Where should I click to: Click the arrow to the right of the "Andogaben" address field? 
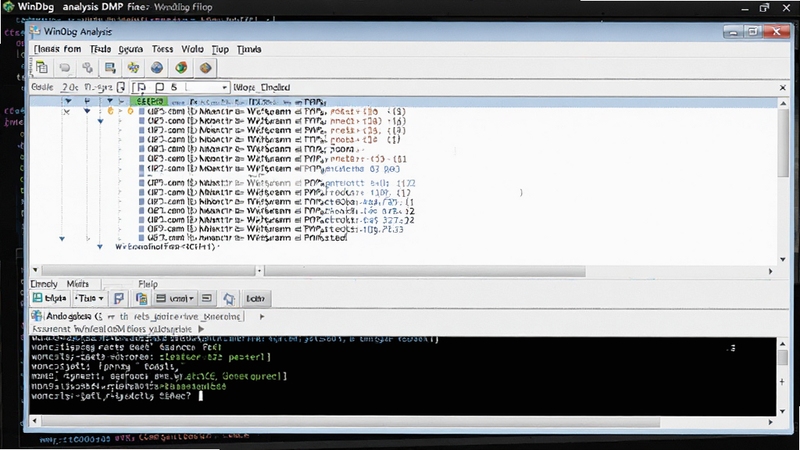point(262,317)
